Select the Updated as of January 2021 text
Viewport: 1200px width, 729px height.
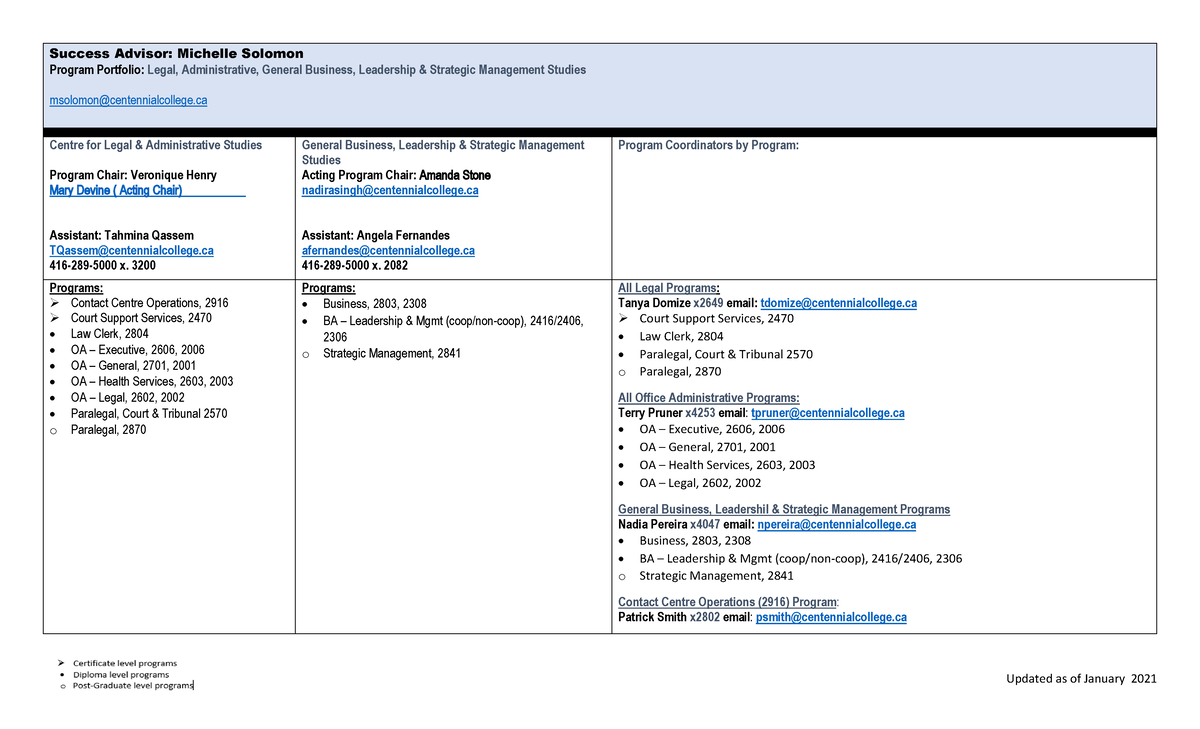[1081, 678]
